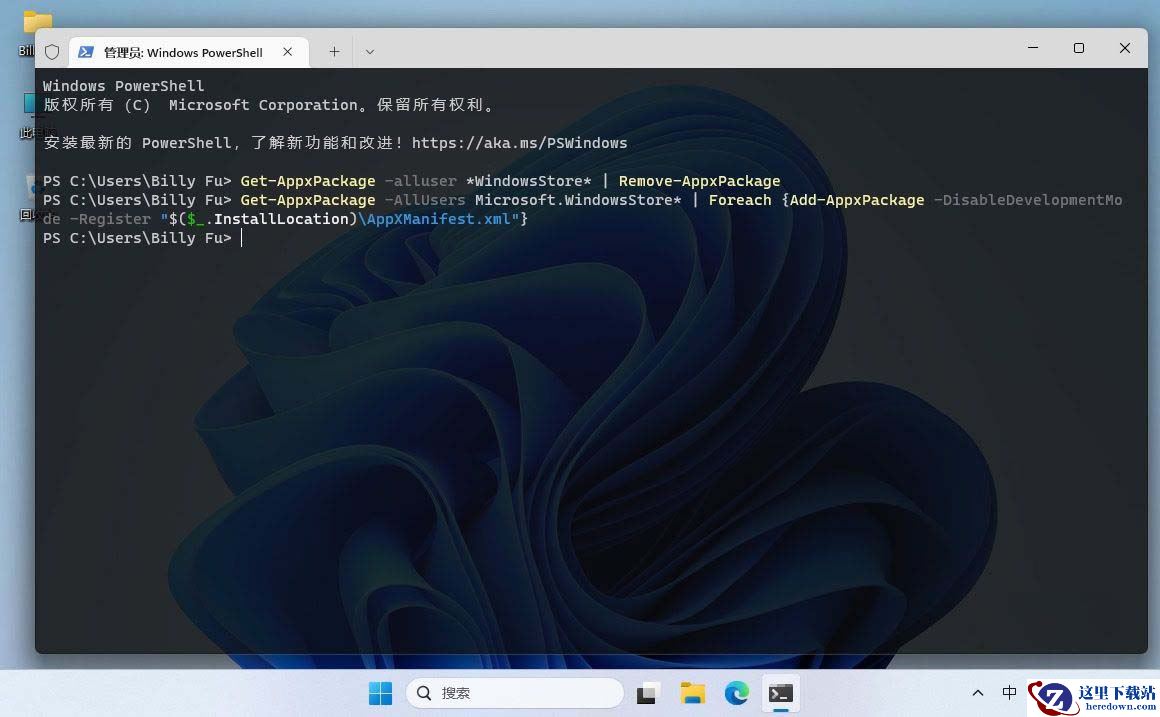Show hidden system tray icons
The width and height of the screenshot is (1160, 717).
pyautogui.click(x=978, y=693)
